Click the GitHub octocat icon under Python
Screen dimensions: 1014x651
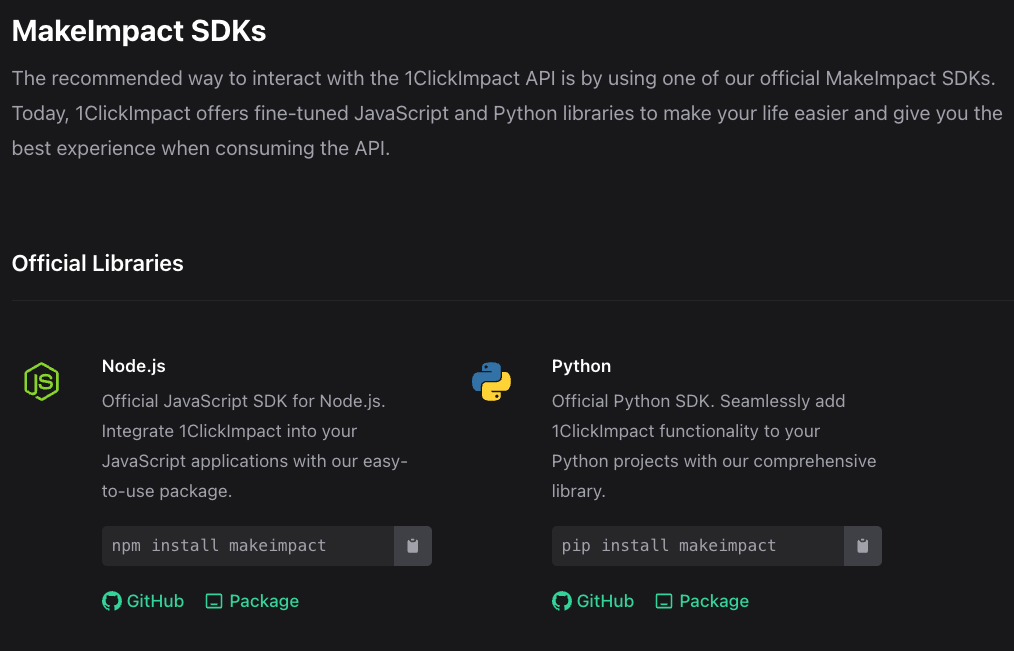click(561, 601)
